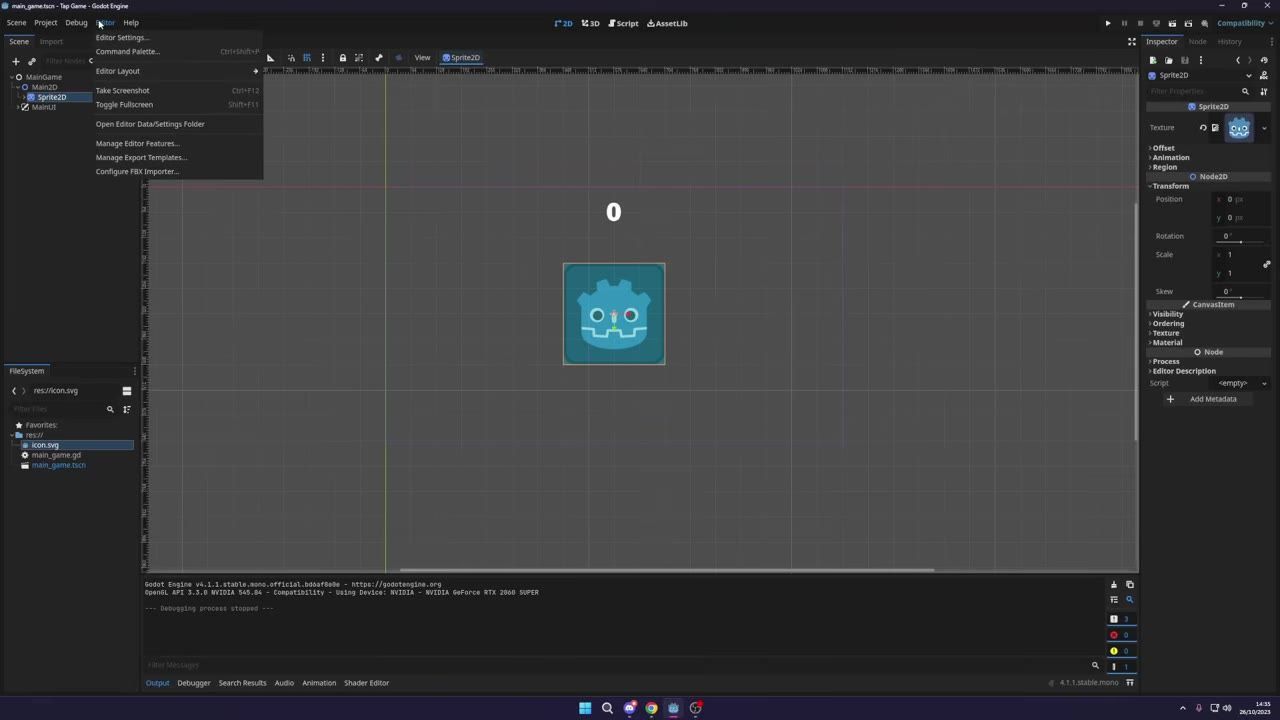
Task: Open Inspector property tools settings icon
Action: (1264, 91)
